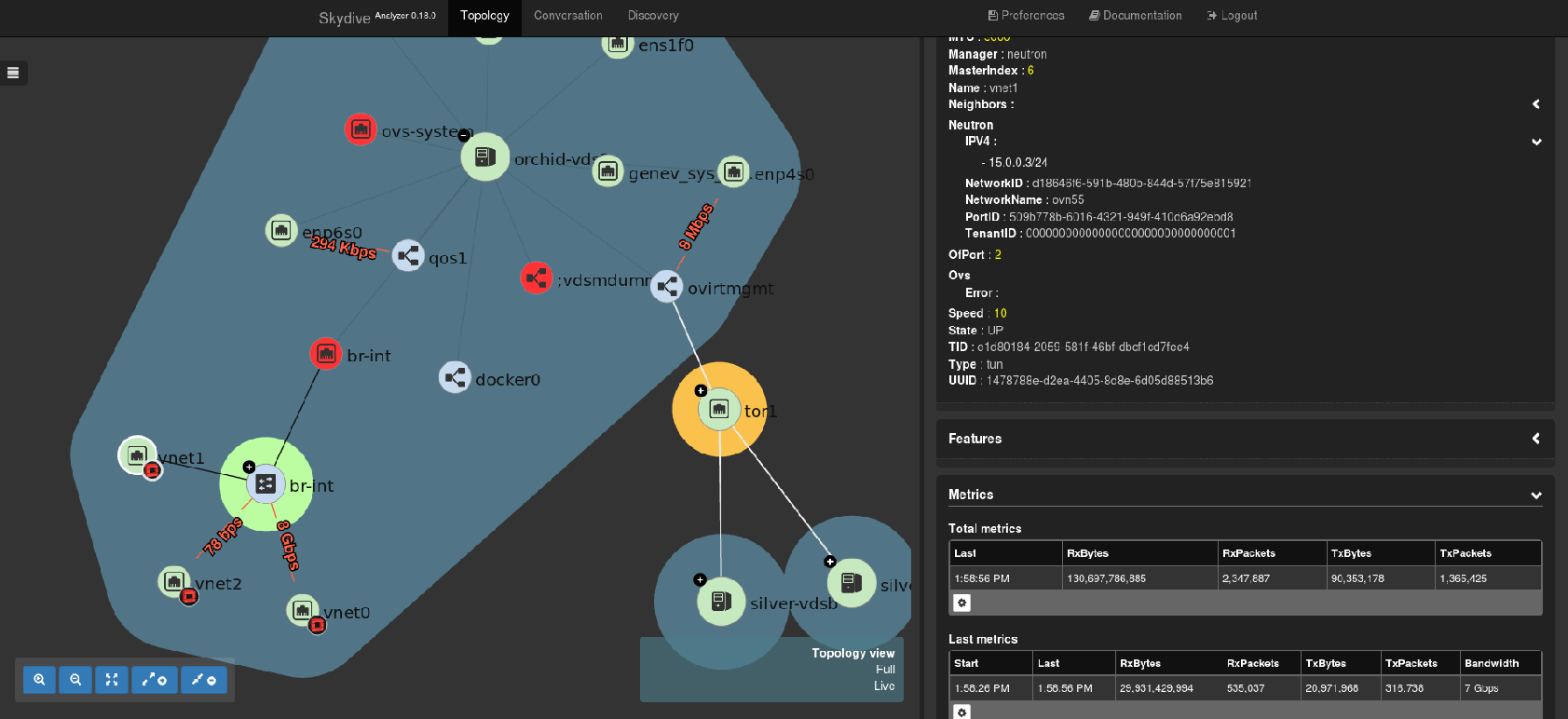This screenshot has height=719, width=1568.
Task: Collapse all groups with arrows-minus button
Action: [x=204, y=680]
